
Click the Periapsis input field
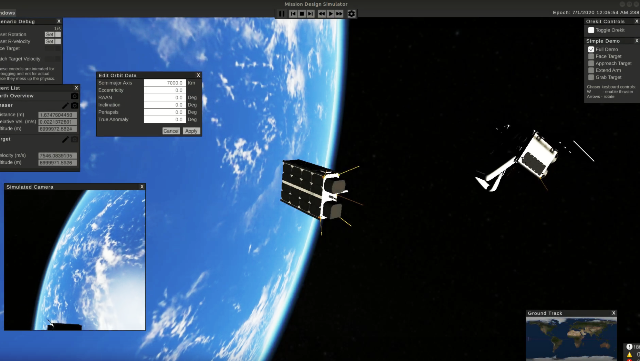point(165,112)
